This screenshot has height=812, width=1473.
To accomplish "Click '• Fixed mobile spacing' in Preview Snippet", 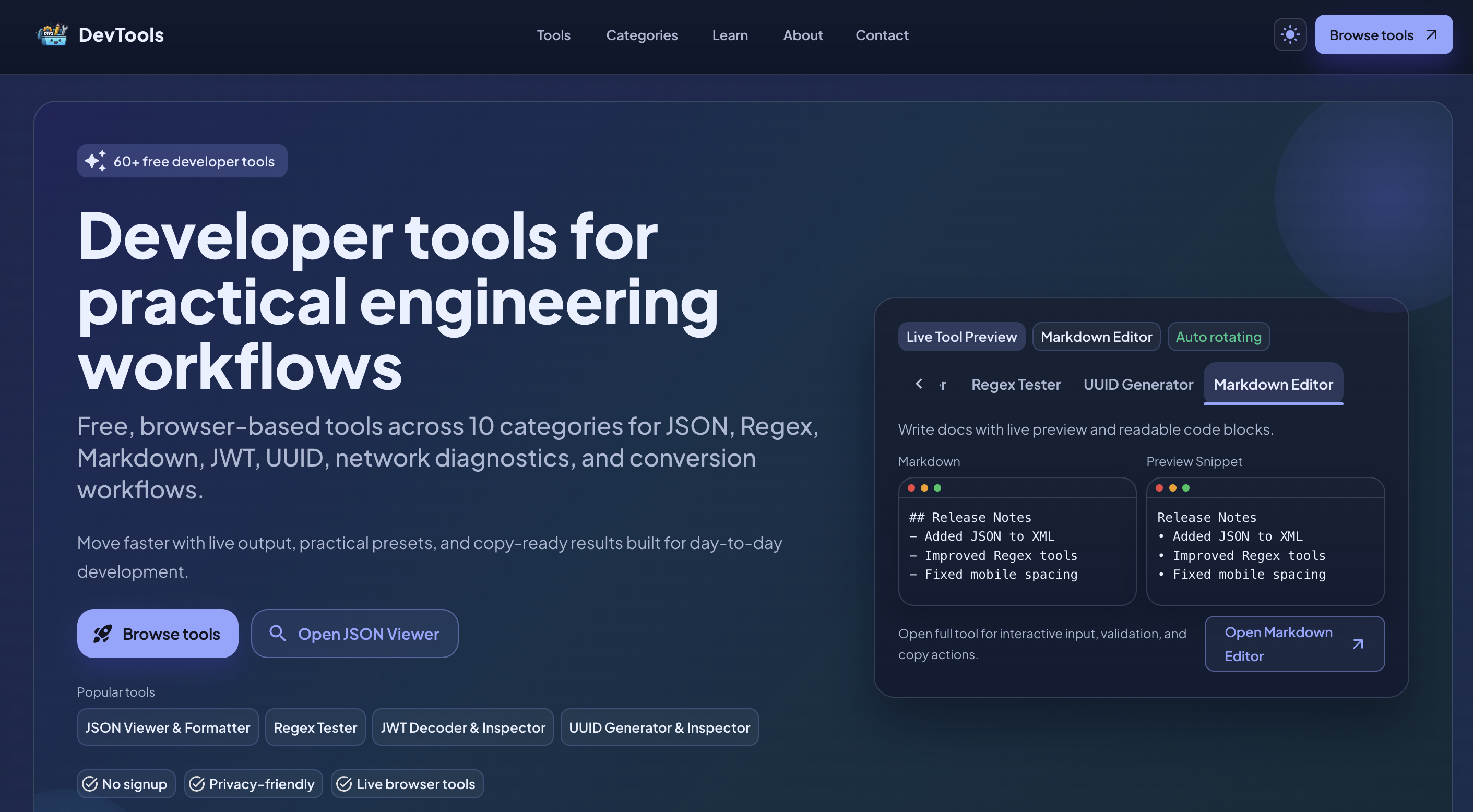I will pyautogui.click(x=1241, y=574).
